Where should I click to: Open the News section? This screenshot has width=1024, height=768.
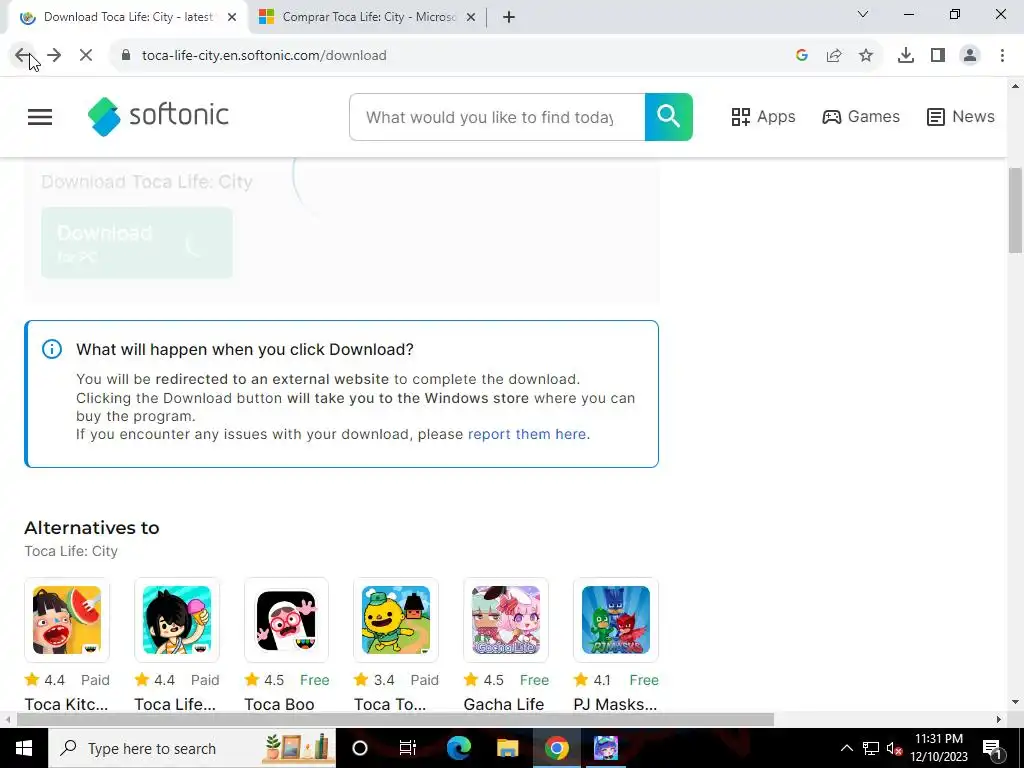[961, 117]
